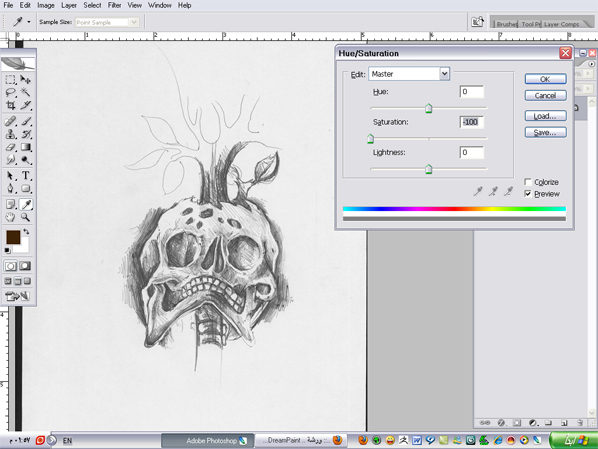Click the Hue slider handle
The height and width of the screenshot is (449, 598).
(429, 108)
